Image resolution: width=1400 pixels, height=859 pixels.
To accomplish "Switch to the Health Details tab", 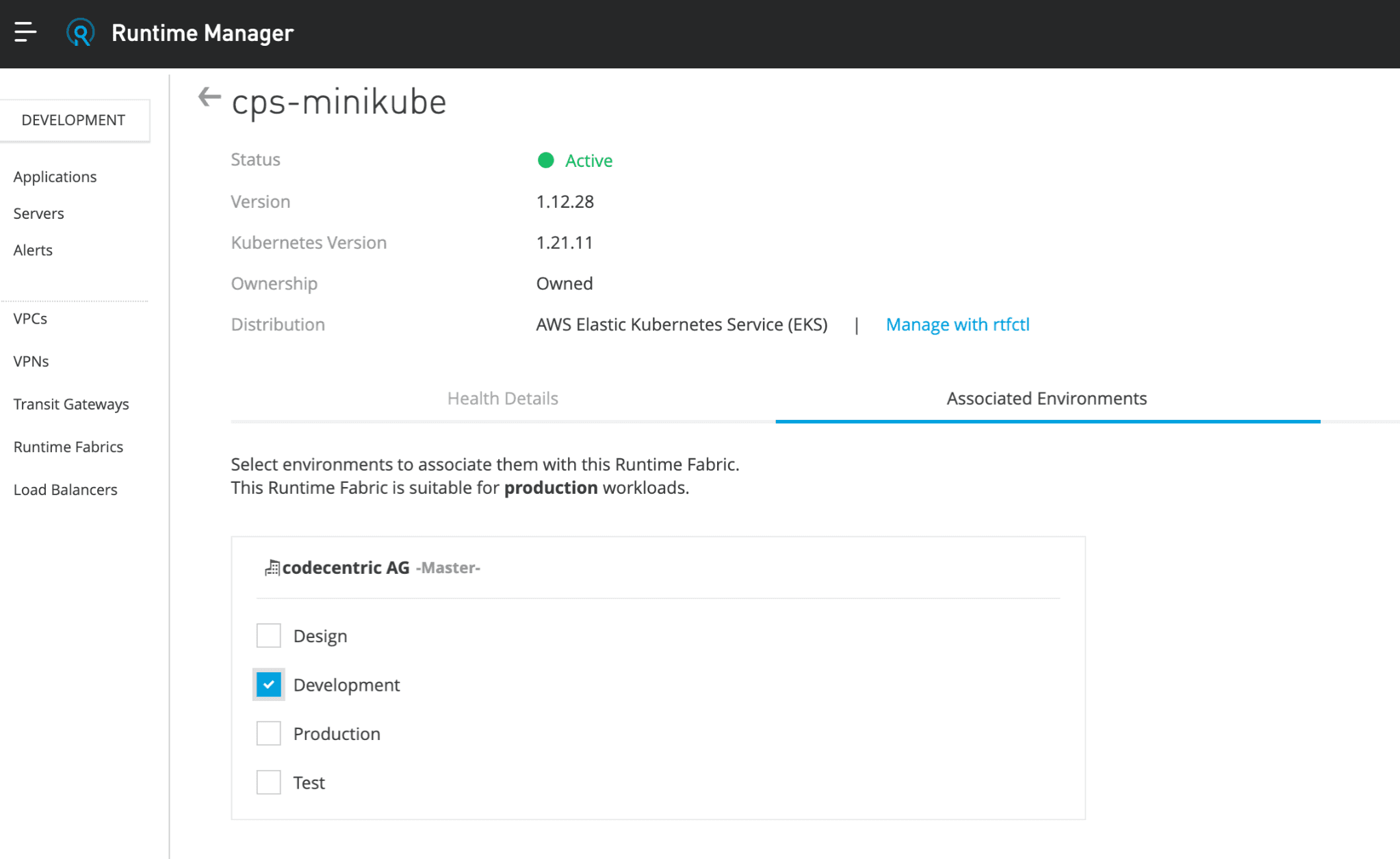I will tap(503, 398).
